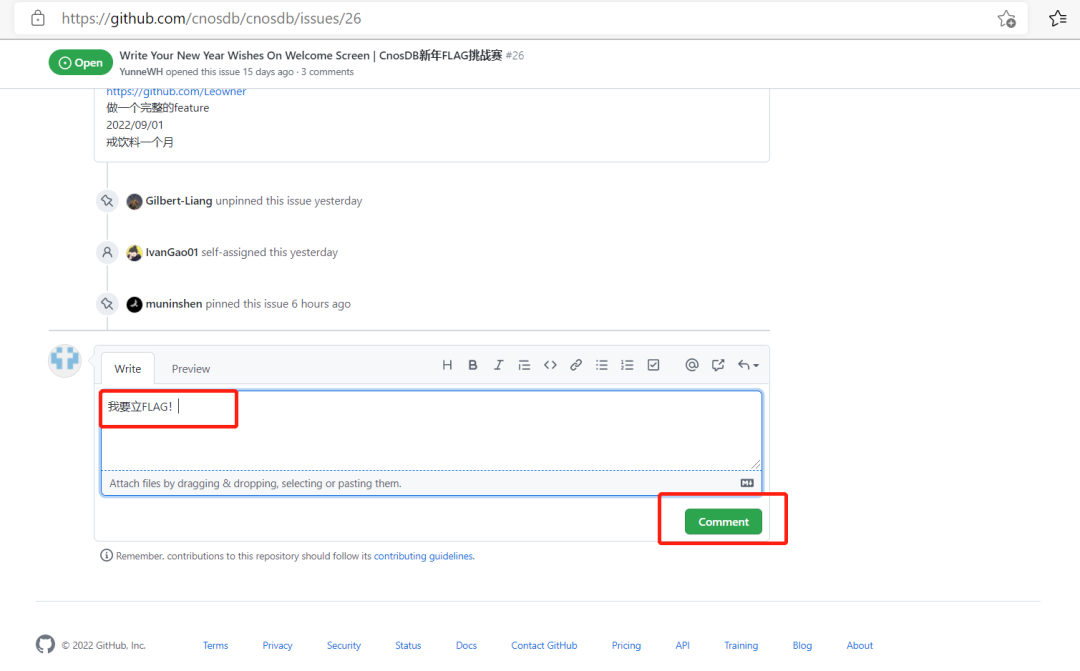Click IvanGao01's avatar
Image resolution: width=1080 pixels, height=671 pixels.
pyautogui.click(x=134, y=253)
